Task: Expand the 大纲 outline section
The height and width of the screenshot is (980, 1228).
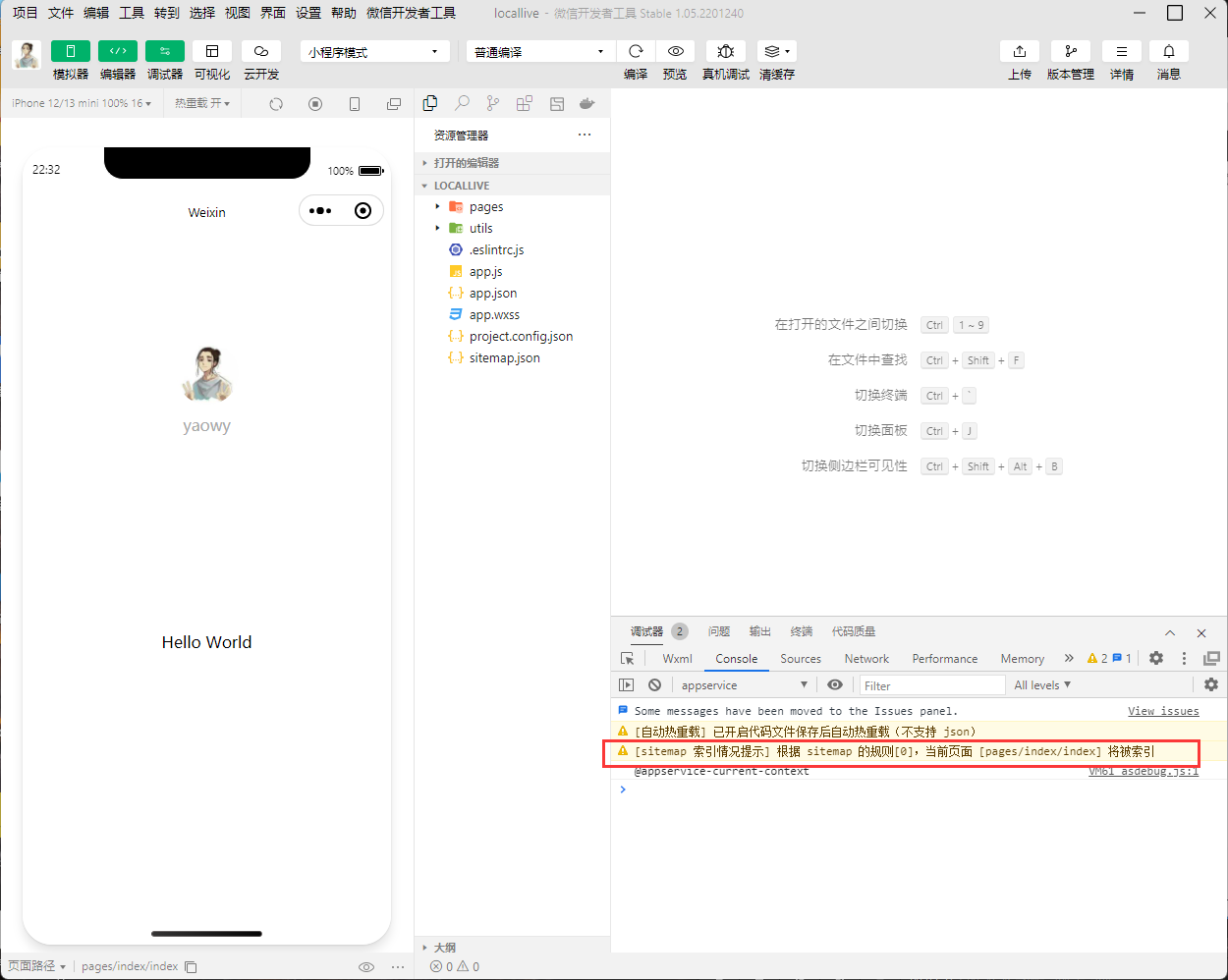Action: 513,948
